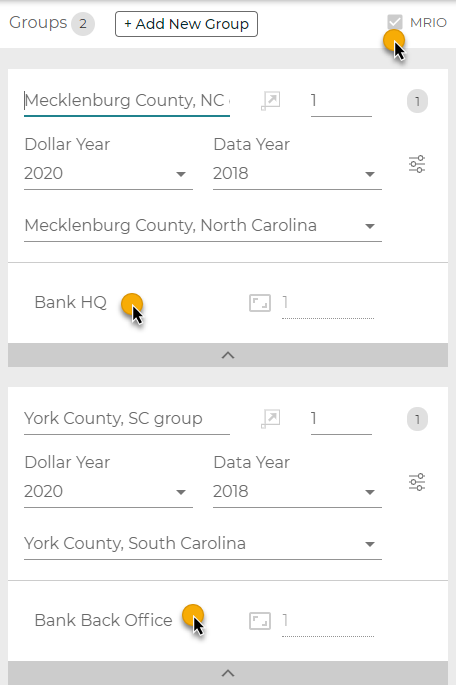Collapse the Mecklenburg County group panel
The width and height of the screenshot is (456, 685).
228,355
